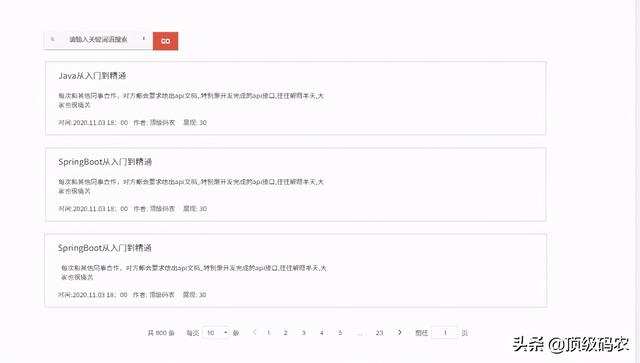Open the middle card's SpringBoot从入门到精通 title
Viewport: 640px width, 363px height.
[x=105, y=162]
